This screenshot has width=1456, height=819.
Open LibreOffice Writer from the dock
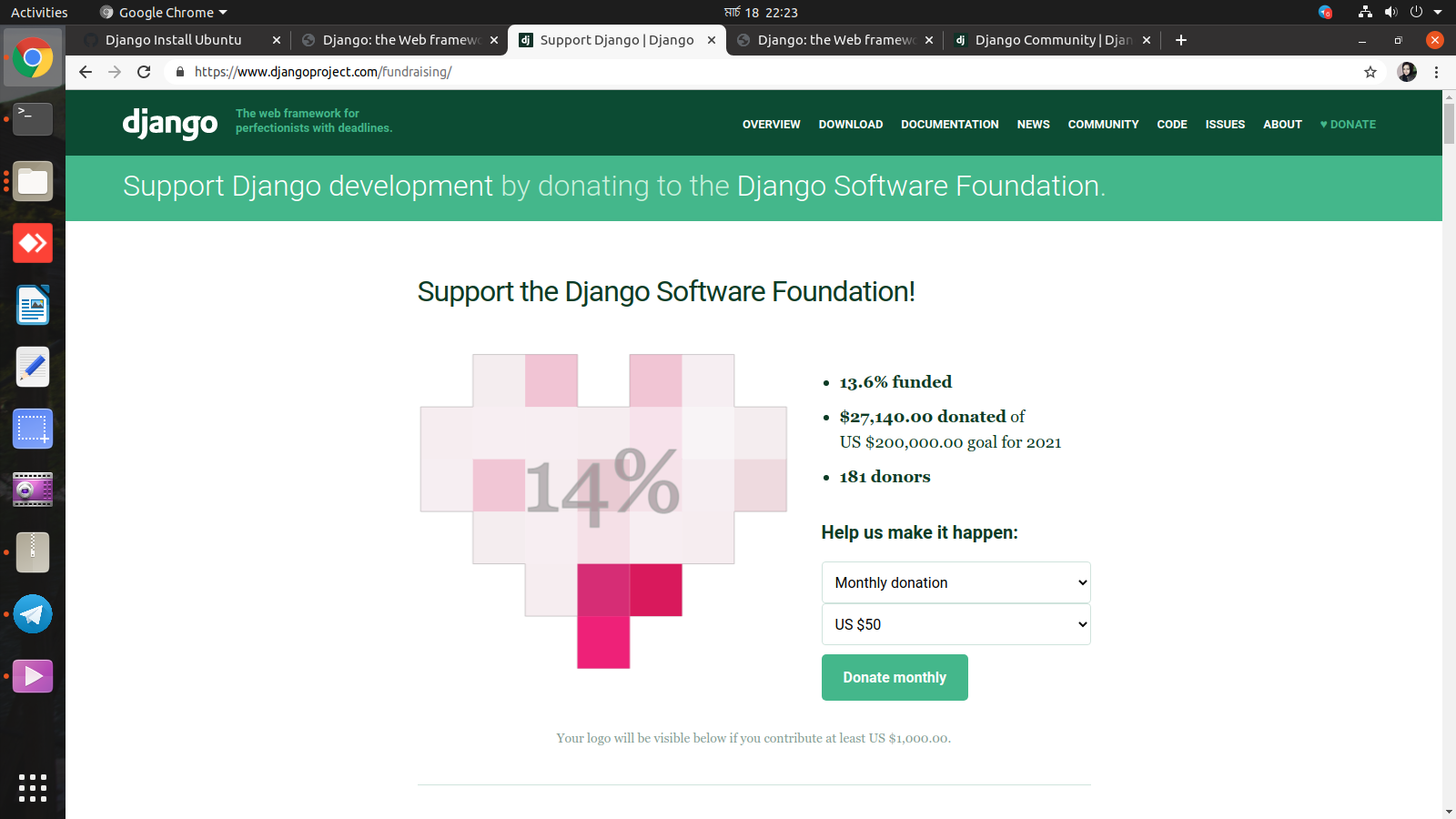pyautogui.click(x=33, y=305)
